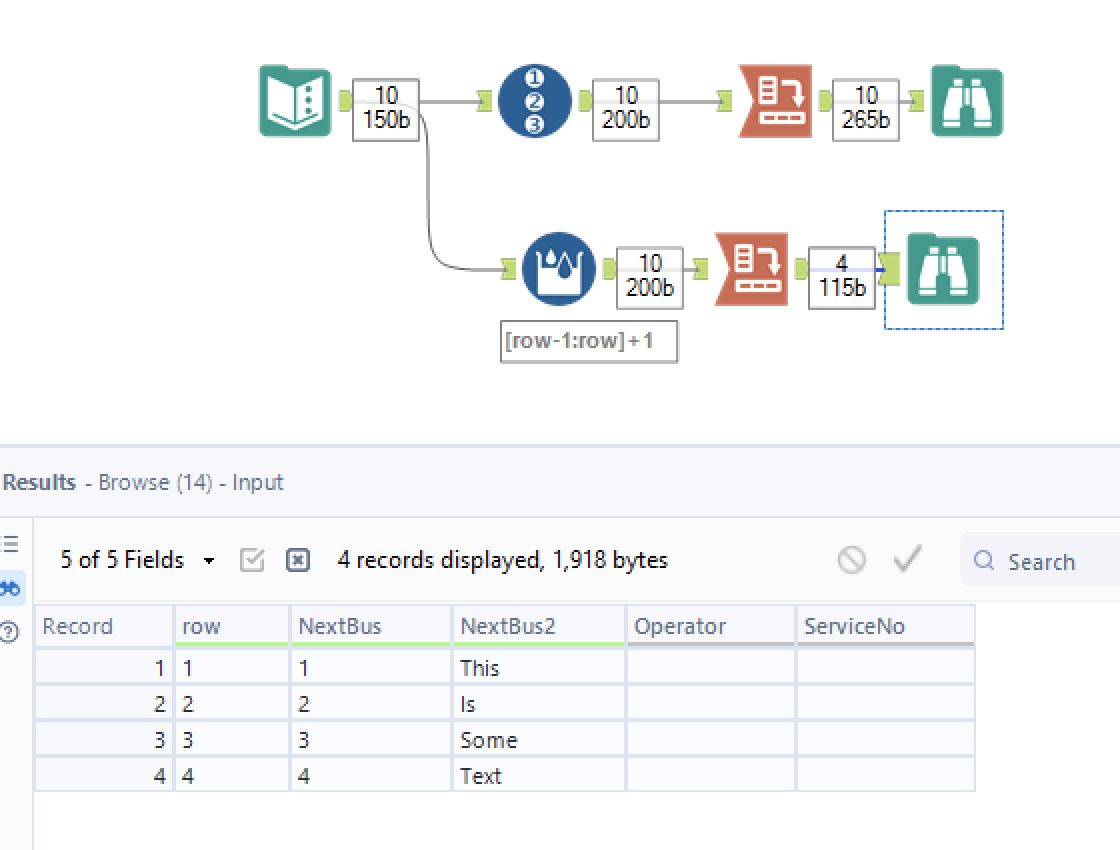This screenshot has width=1120, height=850.
Task: Click the NextBus column header
Action: pos(369,627)
